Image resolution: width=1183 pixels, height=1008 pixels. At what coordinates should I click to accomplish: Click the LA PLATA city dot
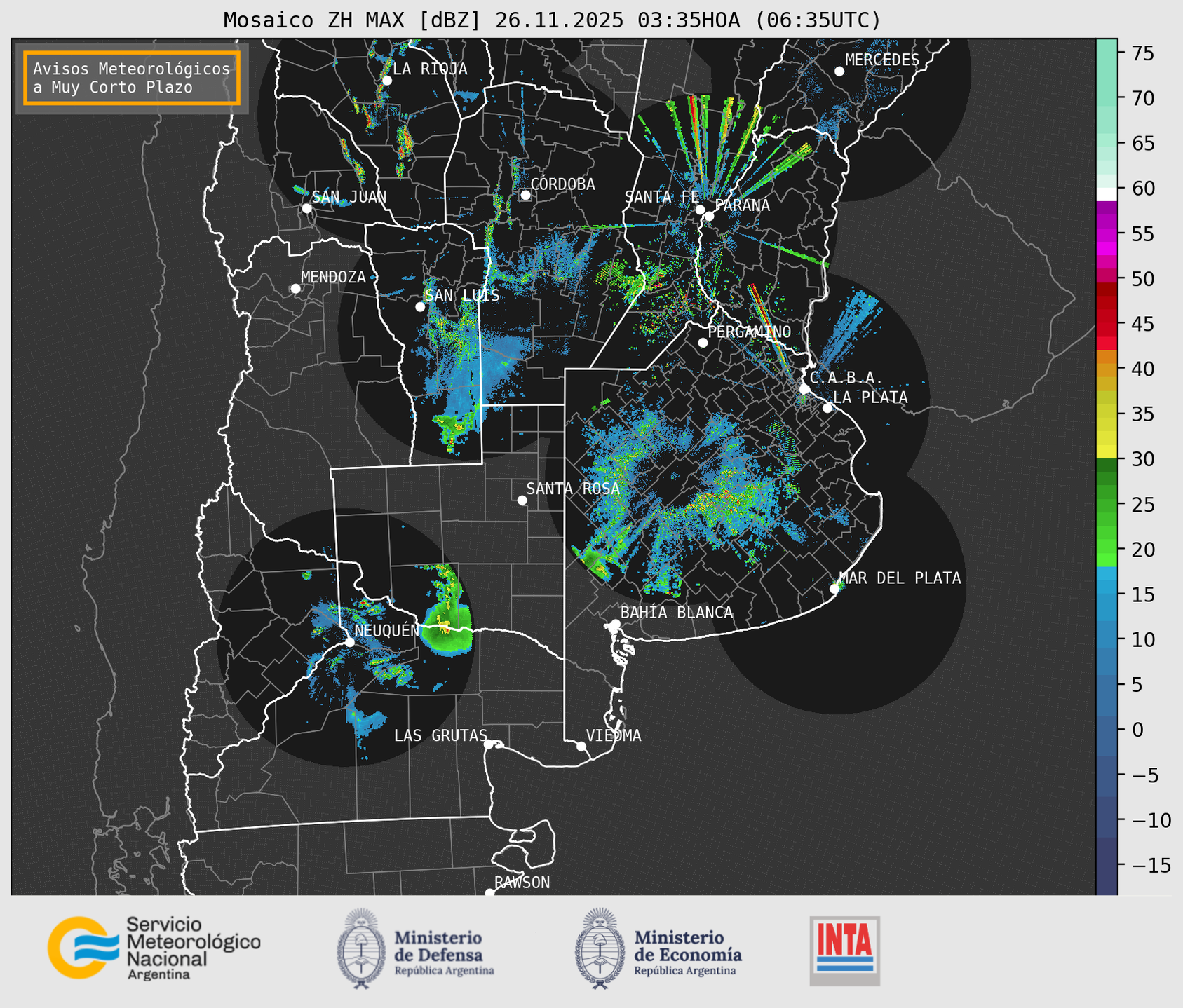click(x=827, y=408)
